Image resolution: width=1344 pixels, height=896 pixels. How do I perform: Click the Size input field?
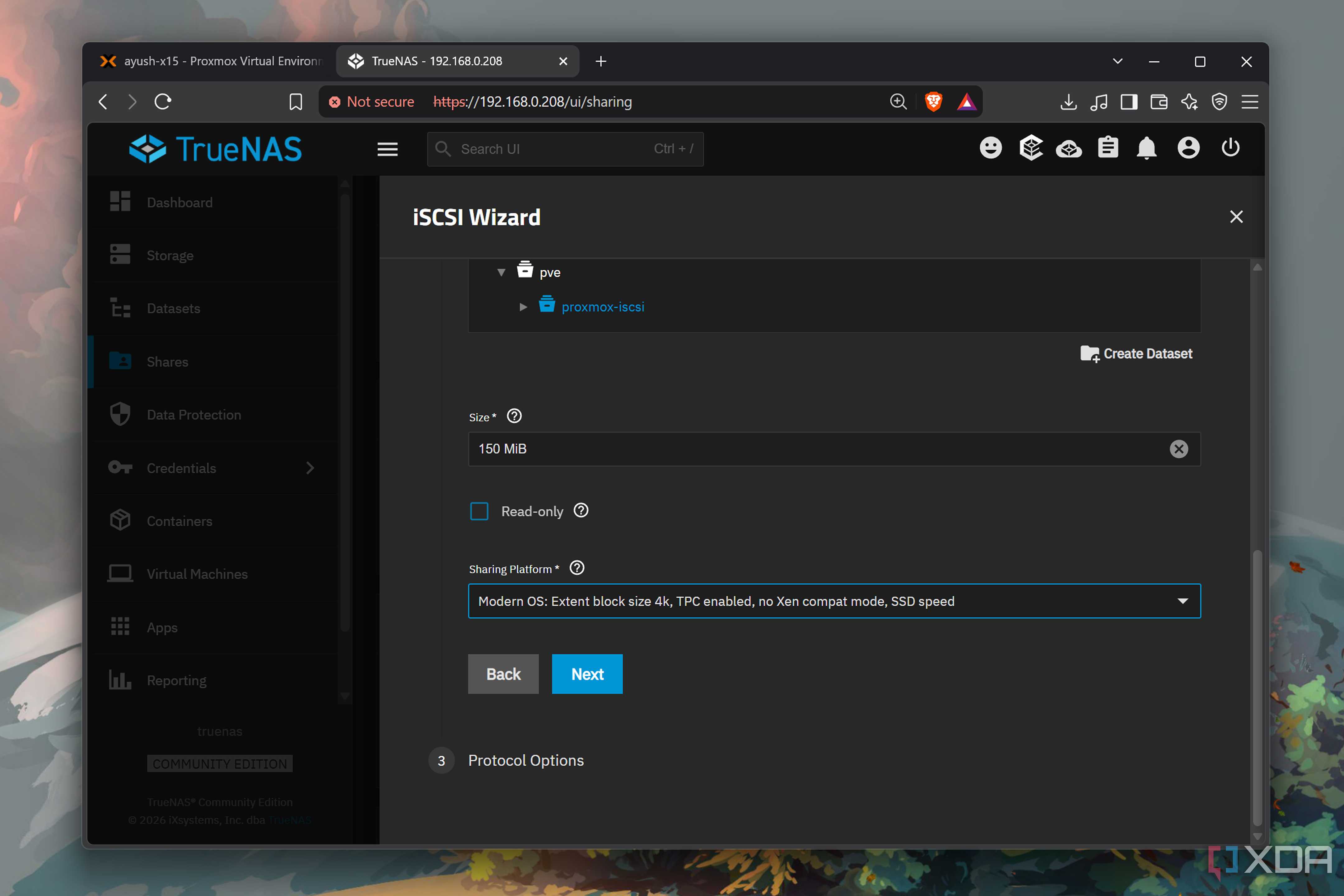(834, 449)
